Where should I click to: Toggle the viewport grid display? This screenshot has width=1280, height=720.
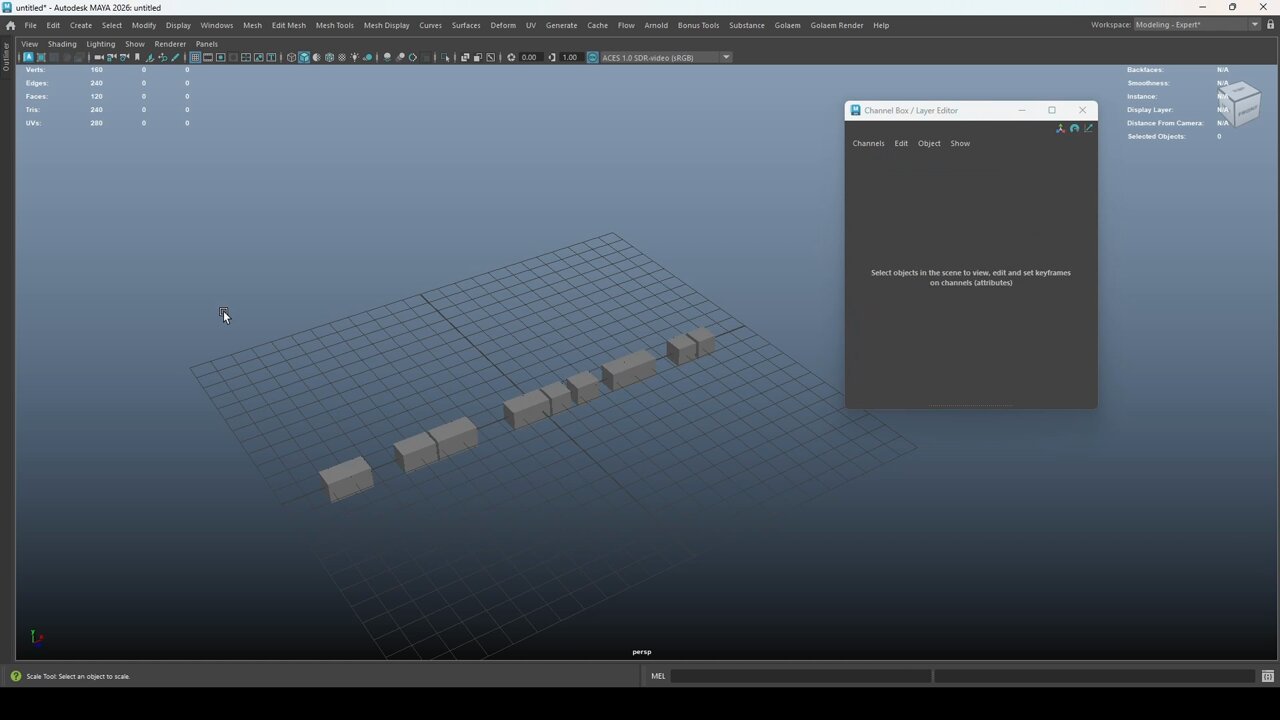[x=195, y=57]
